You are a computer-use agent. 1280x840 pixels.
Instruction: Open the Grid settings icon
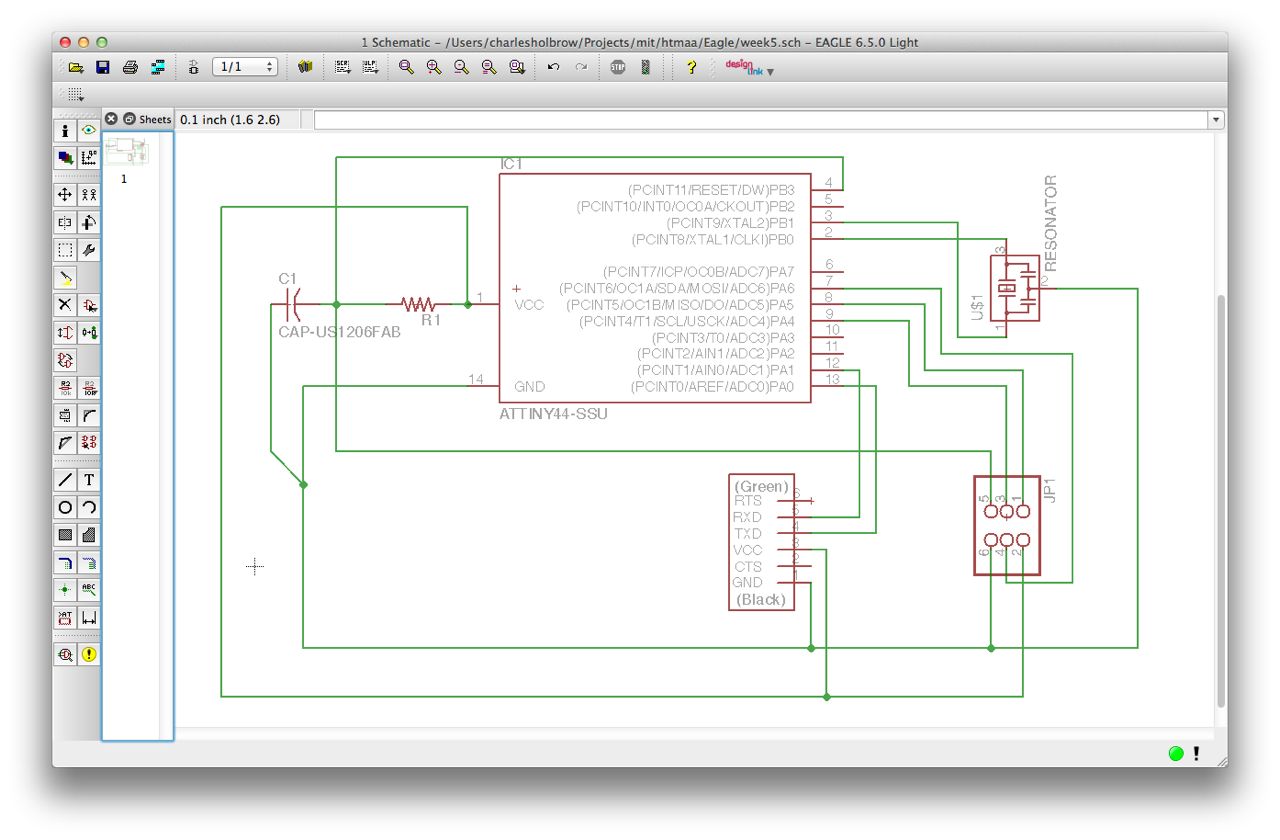point(75,94)
